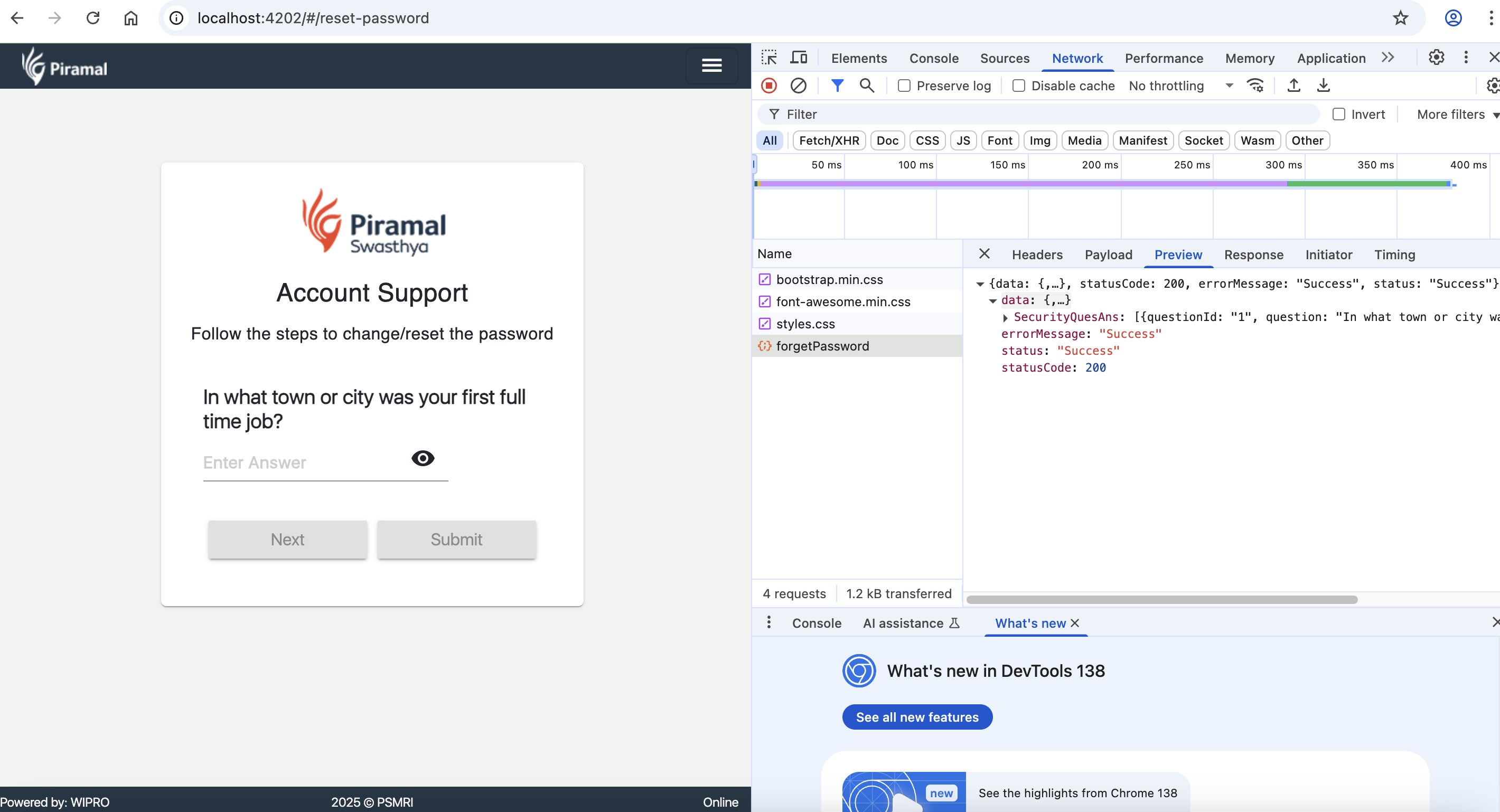Click the browser address bar URL
Image resolution: width=1500 pixels, height=812 pixels.
click(x=313, y=18)
